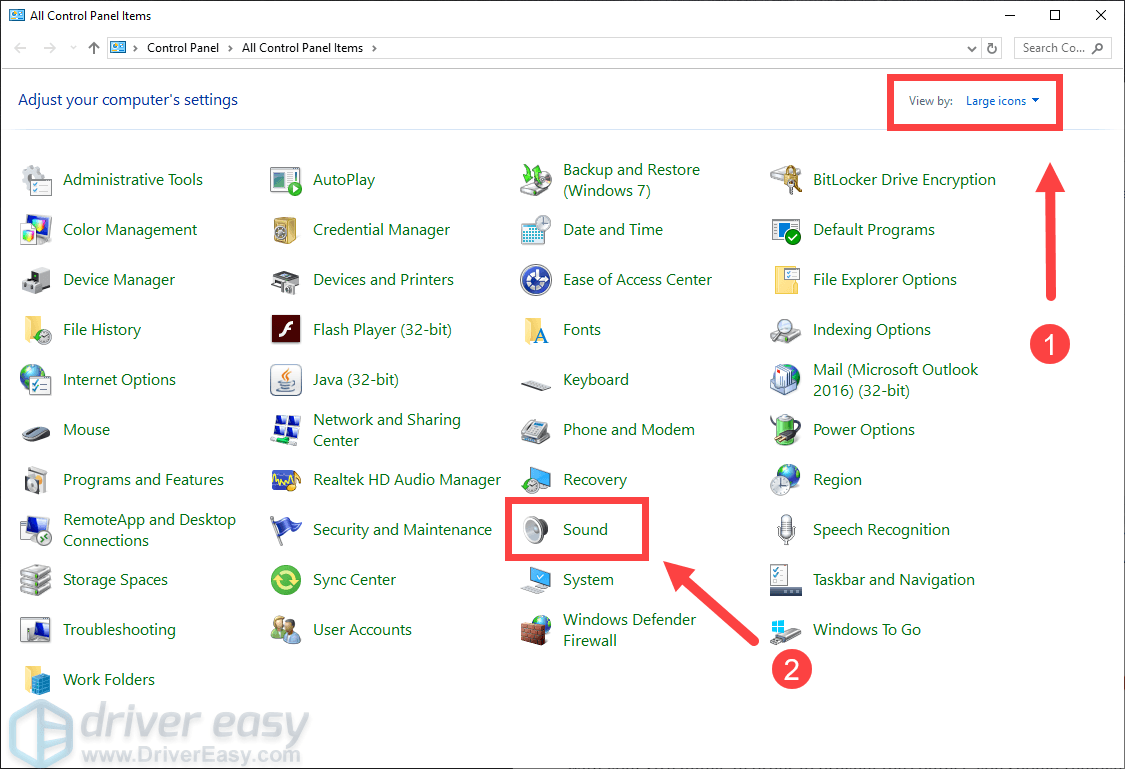
Task: Click the Windows Defender Firewall icon
Action: coord(535,631)
